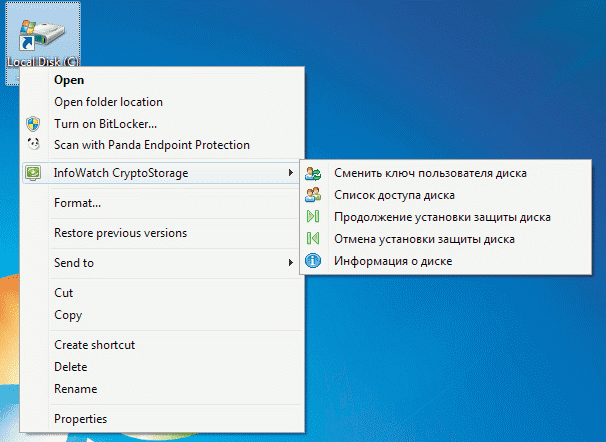This screenshot has width=606, height=442.
Task: Click the Local Disk (C) desktop shortcut icon
Action: pyautogui.click(x=43, y=36)
